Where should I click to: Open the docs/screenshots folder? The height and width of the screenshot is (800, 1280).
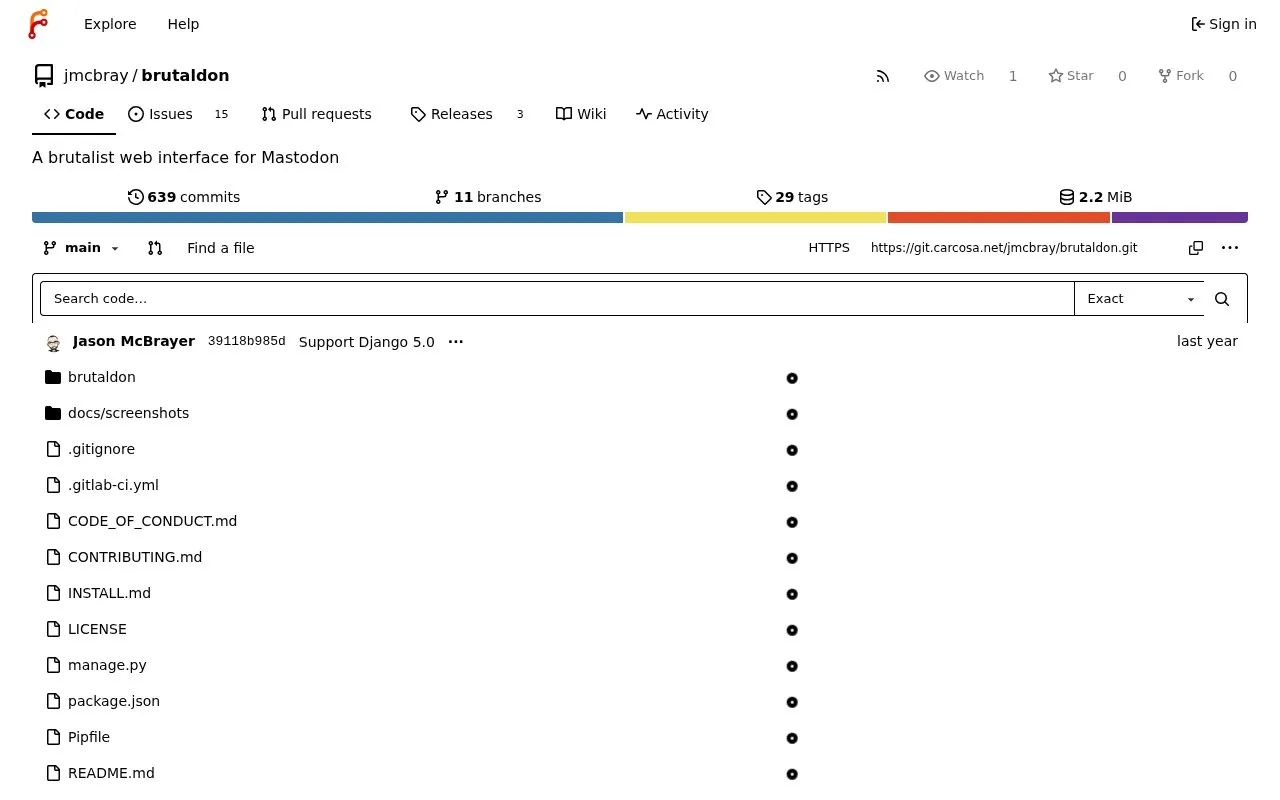click(128, 413)
